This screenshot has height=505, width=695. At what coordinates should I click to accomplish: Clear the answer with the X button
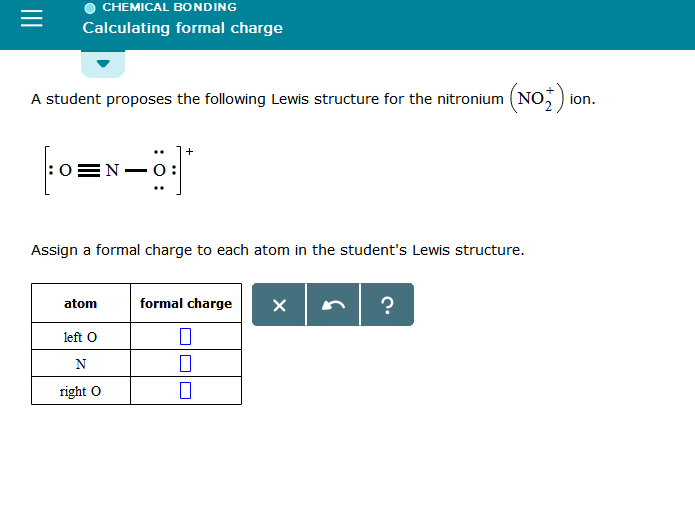(279, 305)
